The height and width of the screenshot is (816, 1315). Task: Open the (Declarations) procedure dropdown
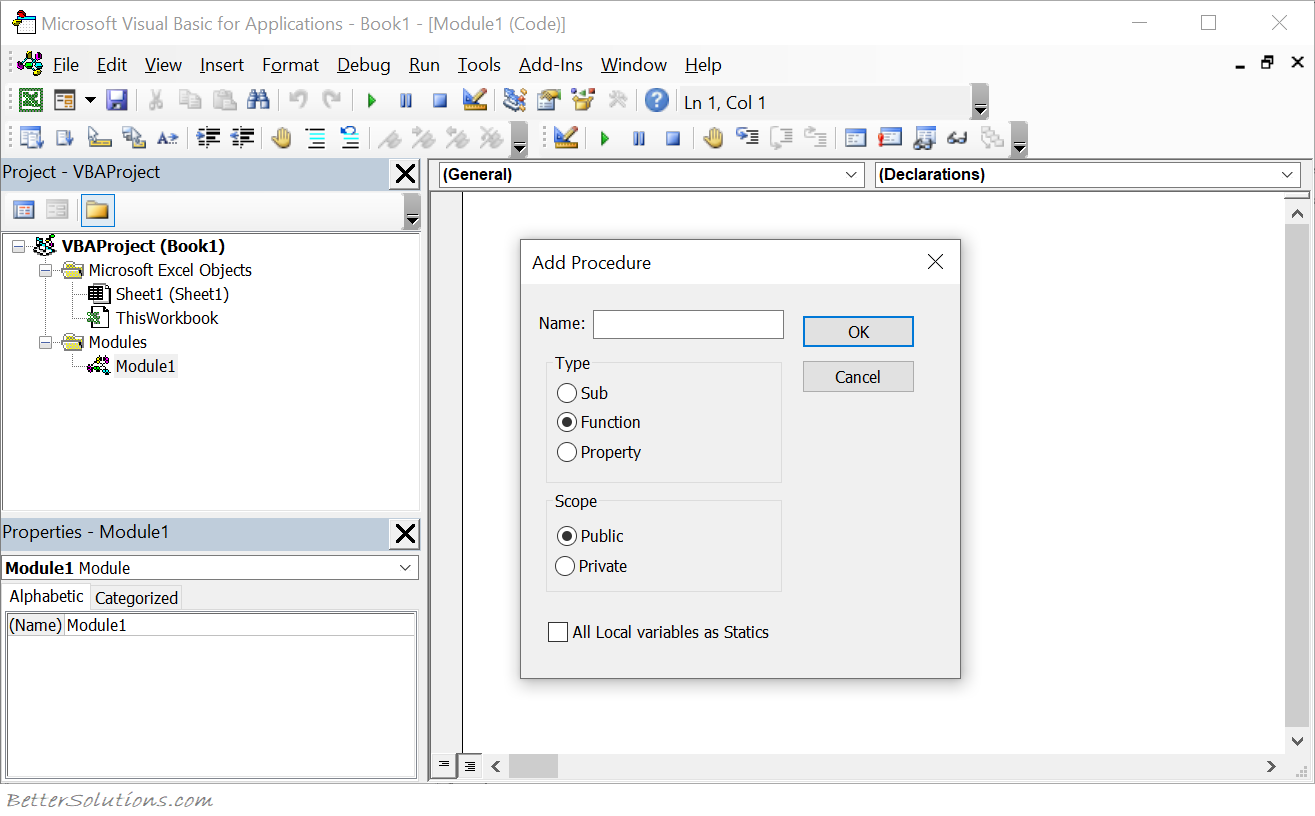pos(1288,174)
